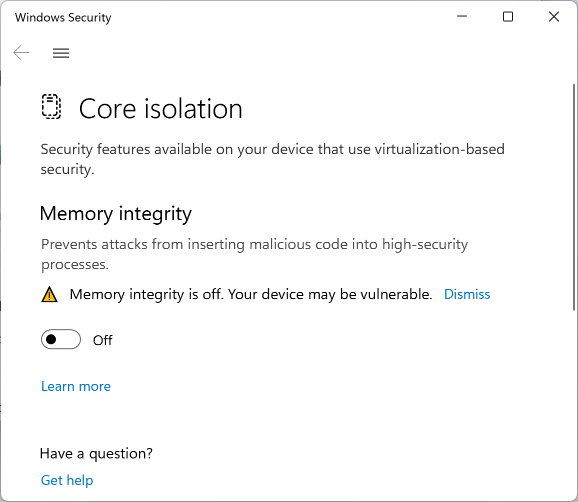Viewport: 578px width, 502px height.
Task: Click the 'Have a question?' heading
Action: point(96,453)
